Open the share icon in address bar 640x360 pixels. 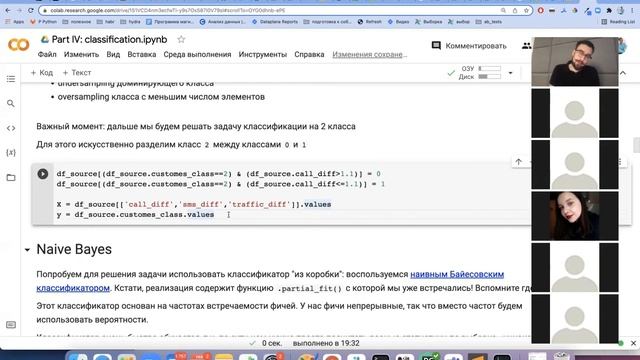tap(515, 11)
